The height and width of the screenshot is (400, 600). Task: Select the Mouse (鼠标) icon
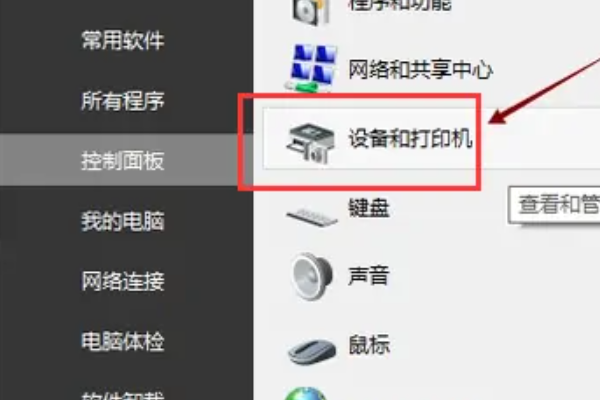tap(312, 351)
